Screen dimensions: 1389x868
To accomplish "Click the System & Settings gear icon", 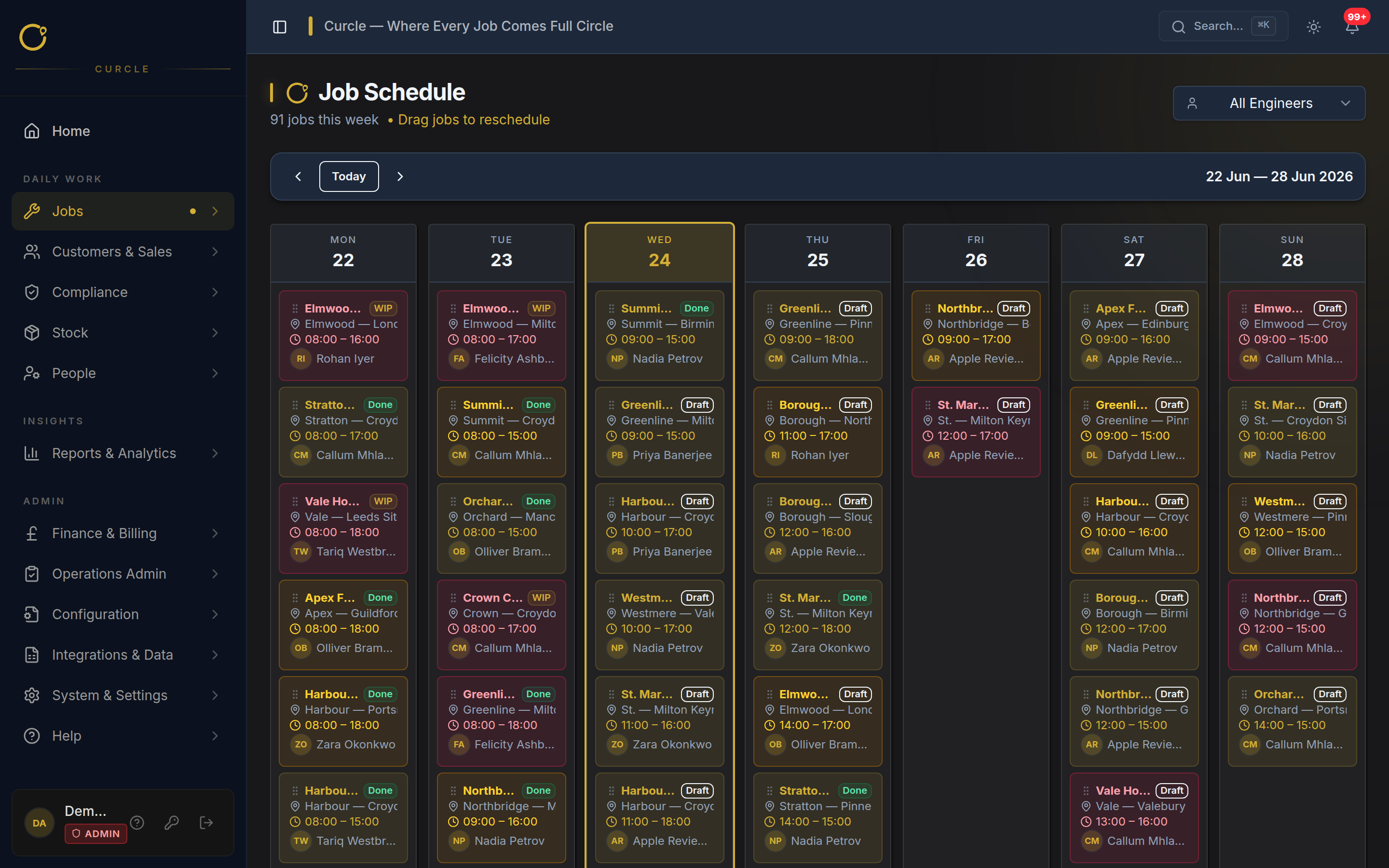I will (31, 695).
